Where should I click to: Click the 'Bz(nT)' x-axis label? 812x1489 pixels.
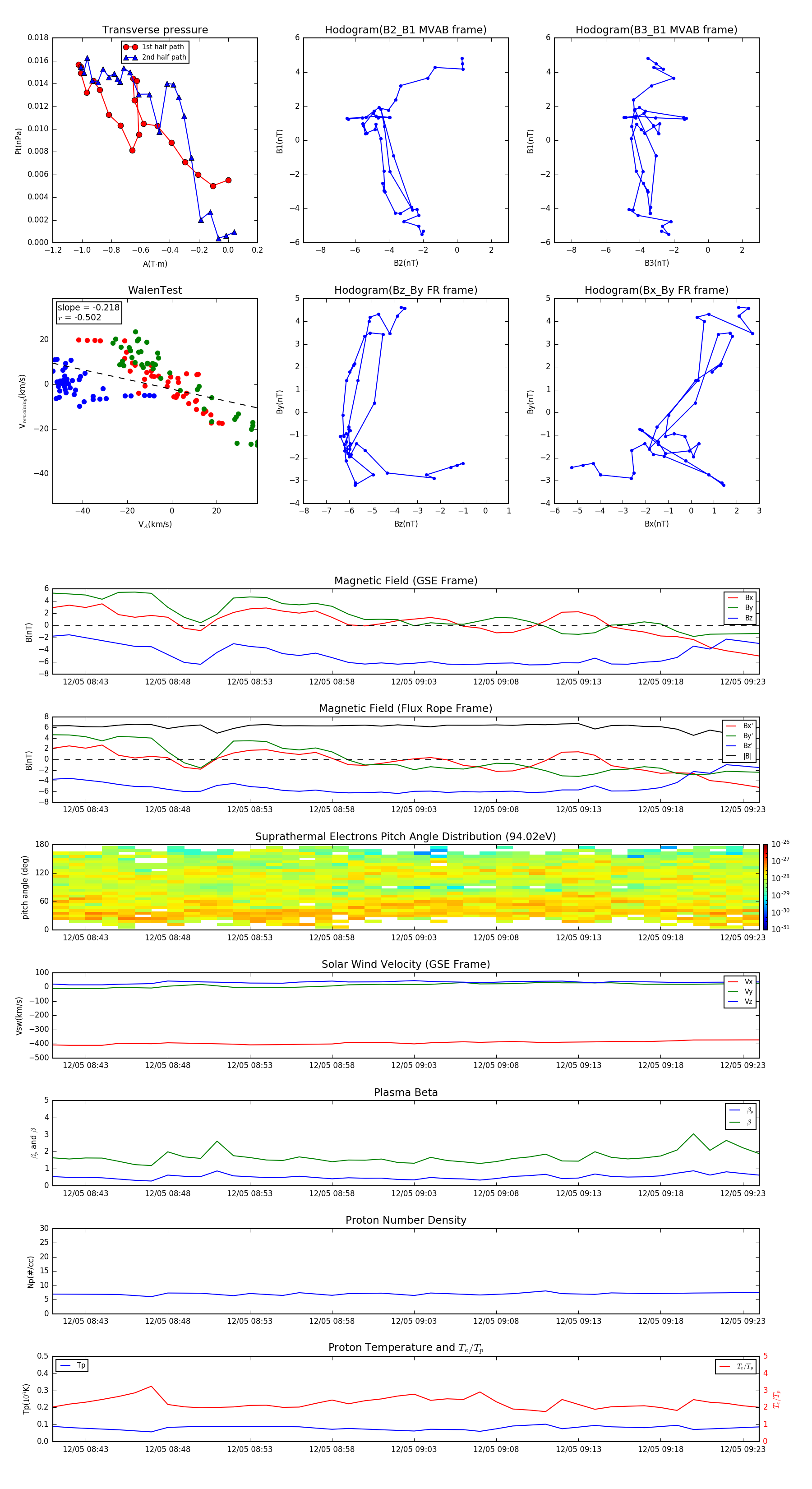(406, 524)
